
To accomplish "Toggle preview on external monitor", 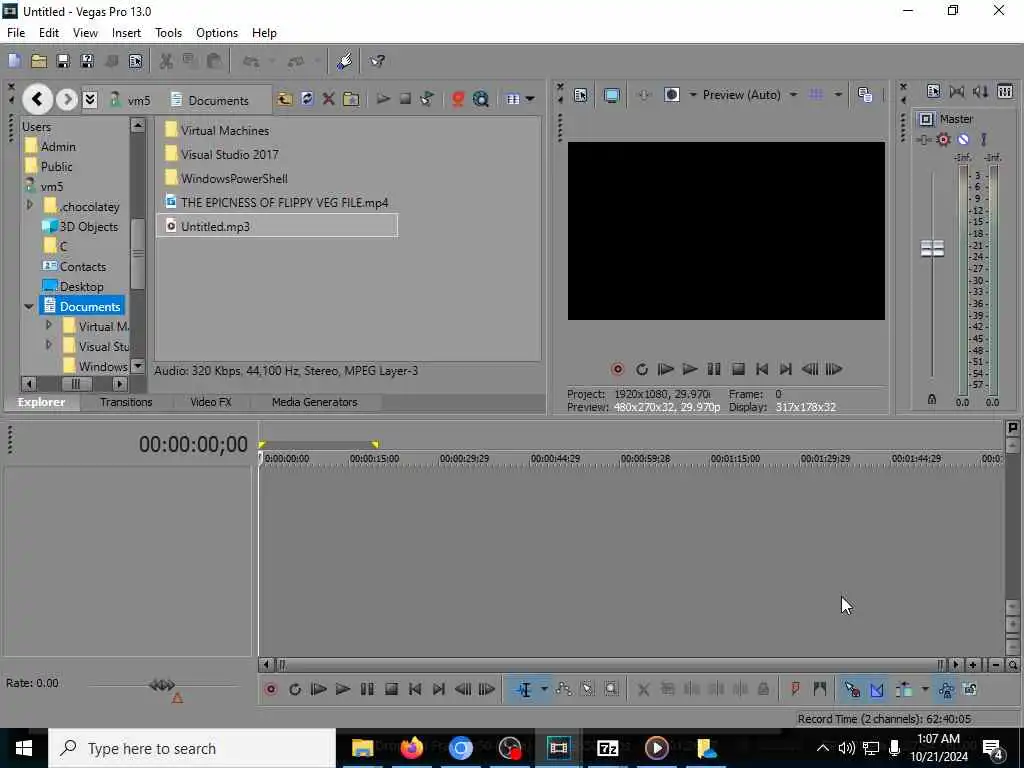I will 612,95.
